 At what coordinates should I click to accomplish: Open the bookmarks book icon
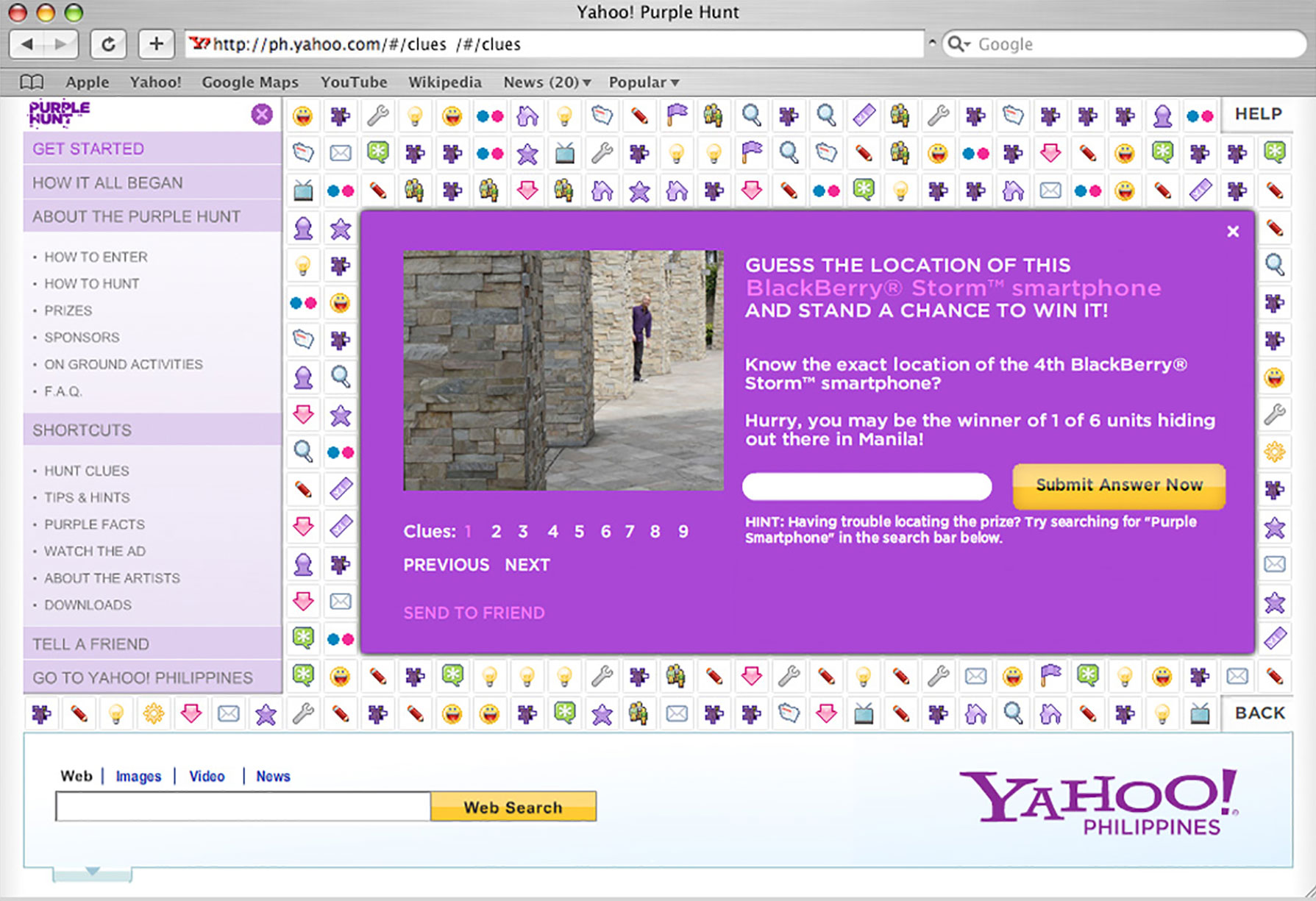(x=32, y=82)
